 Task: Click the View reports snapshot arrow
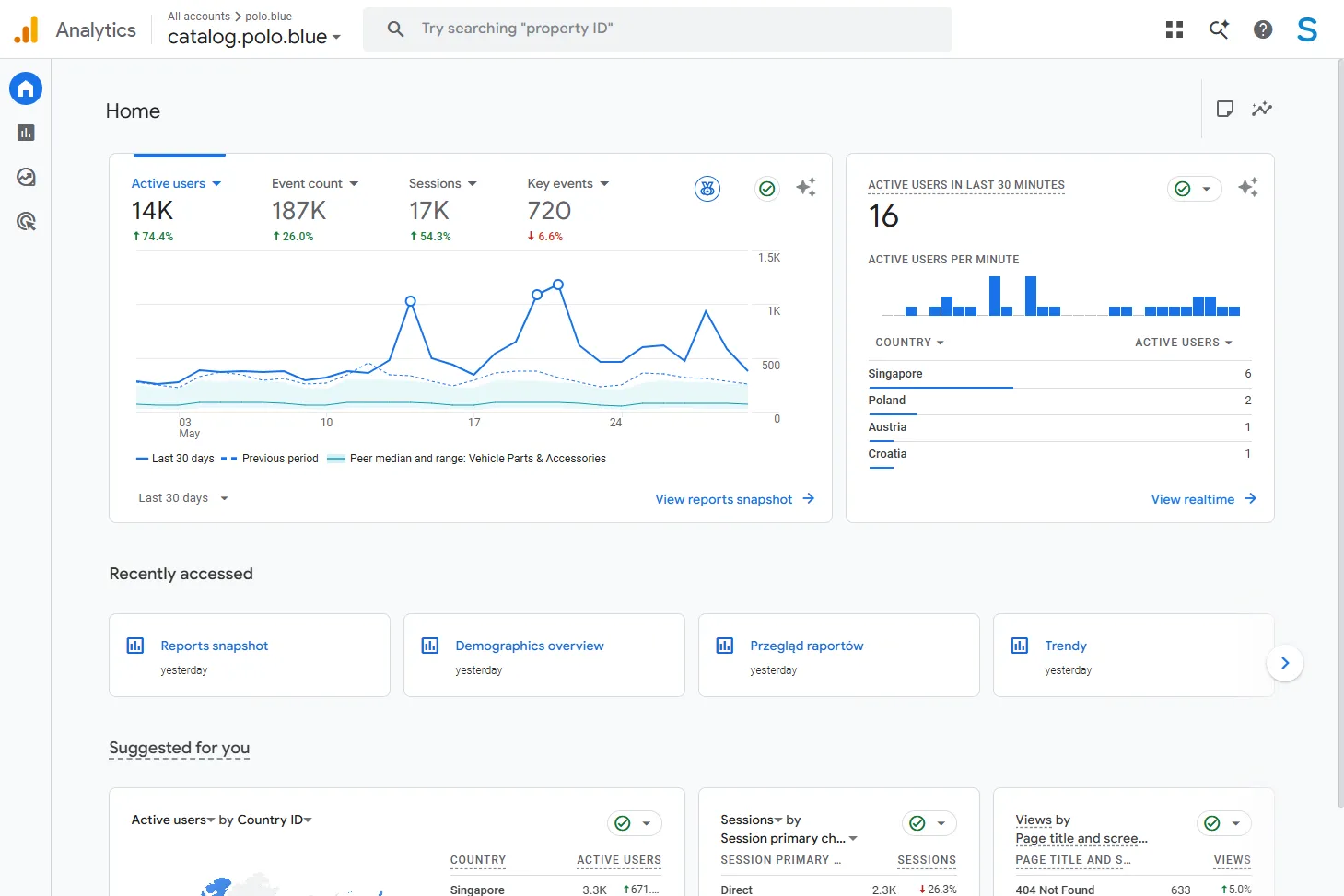coord(809,498)
